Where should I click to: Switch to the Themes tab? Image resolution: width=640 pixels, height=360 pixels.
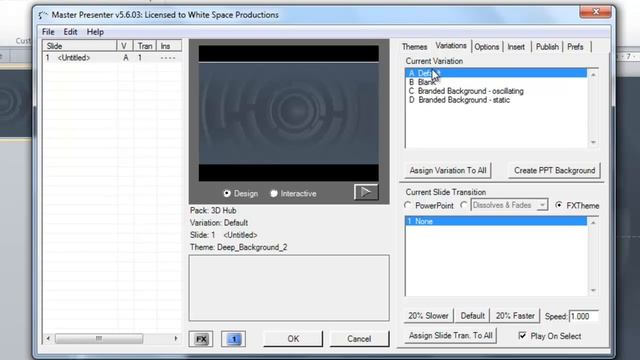[x=414, y=47]
